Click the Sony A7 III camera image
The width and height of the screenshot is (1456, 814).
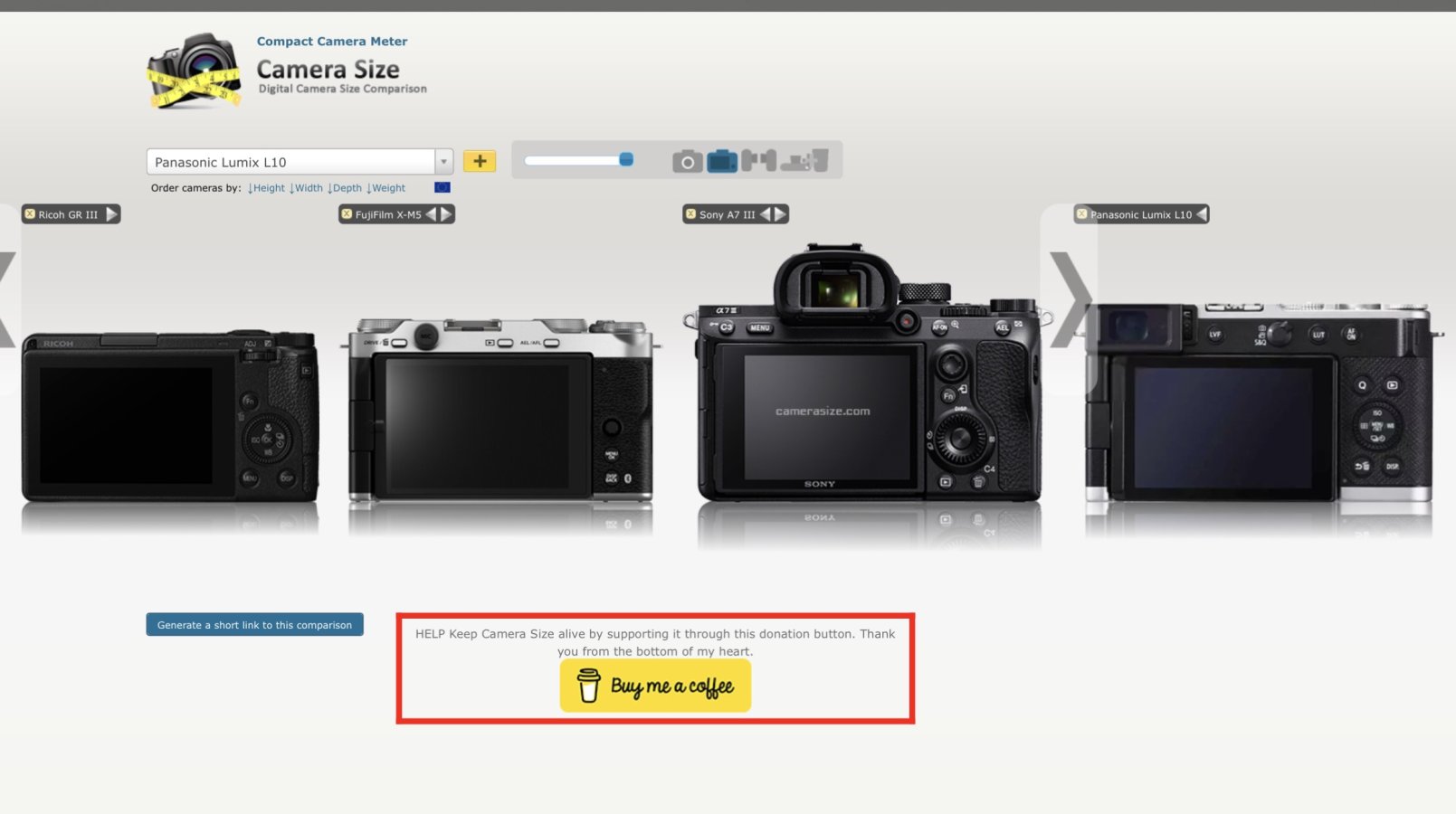pos(869,372)
